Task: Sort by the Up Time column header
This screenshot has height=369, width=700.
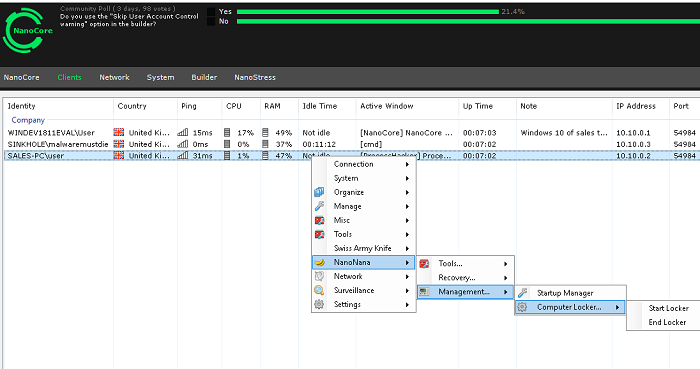Action: tap(487, 106)
